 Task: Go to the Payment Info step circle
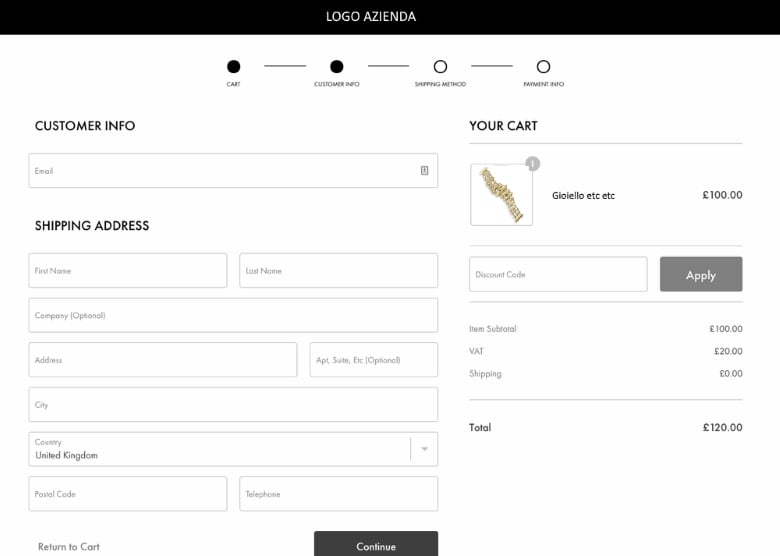point(543,66)
